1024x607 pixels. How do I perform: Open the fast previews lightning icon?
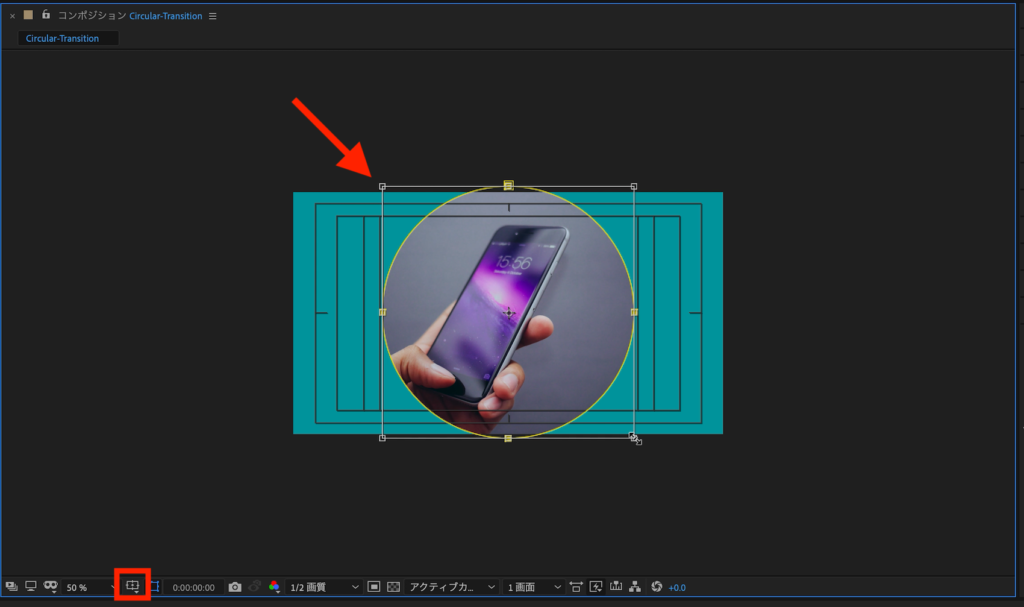pos(596,587)
